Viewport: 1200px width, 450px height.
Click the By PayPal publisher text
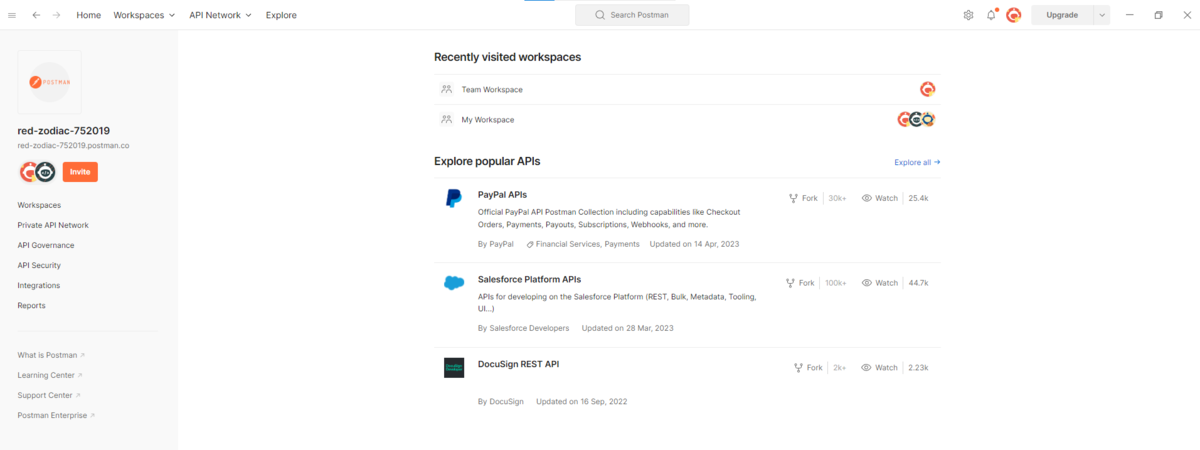click(x=496, y=243)
